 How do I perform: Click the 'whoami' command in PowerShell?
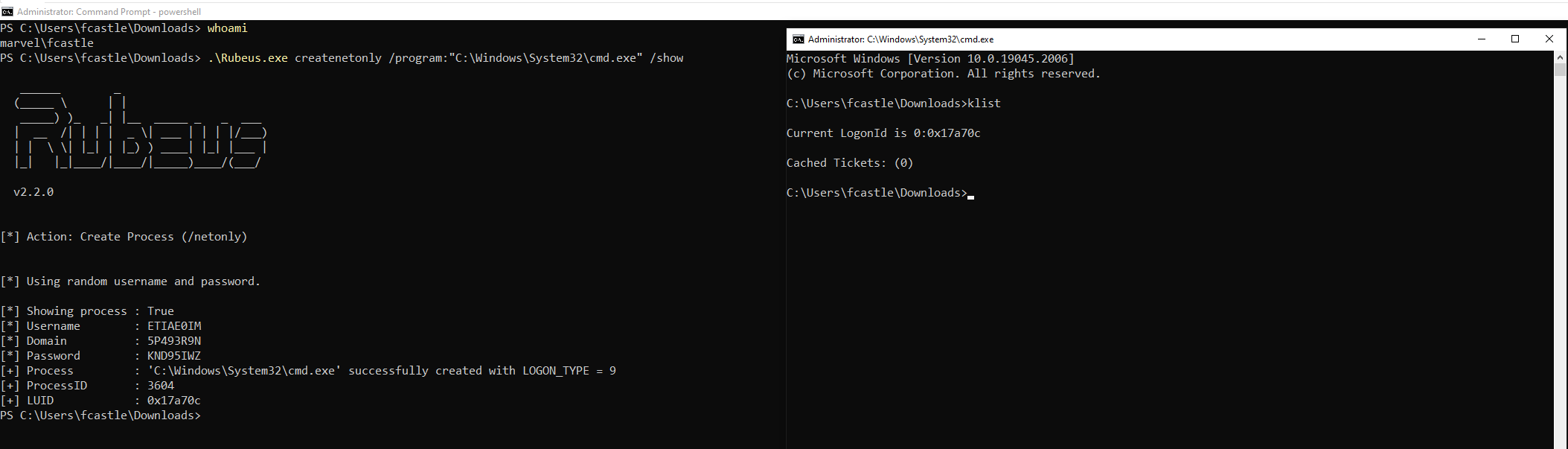tap(227, 28)
